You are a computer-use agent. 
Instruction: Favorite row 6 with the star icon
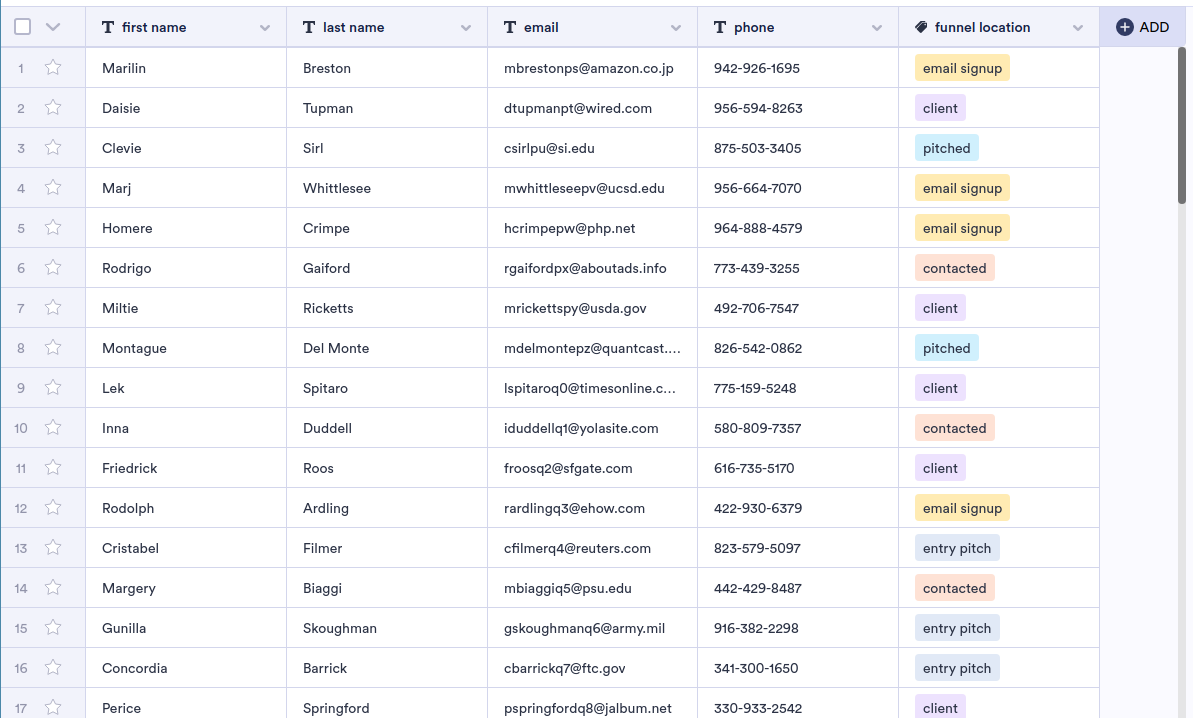click(x=53, y=268)
